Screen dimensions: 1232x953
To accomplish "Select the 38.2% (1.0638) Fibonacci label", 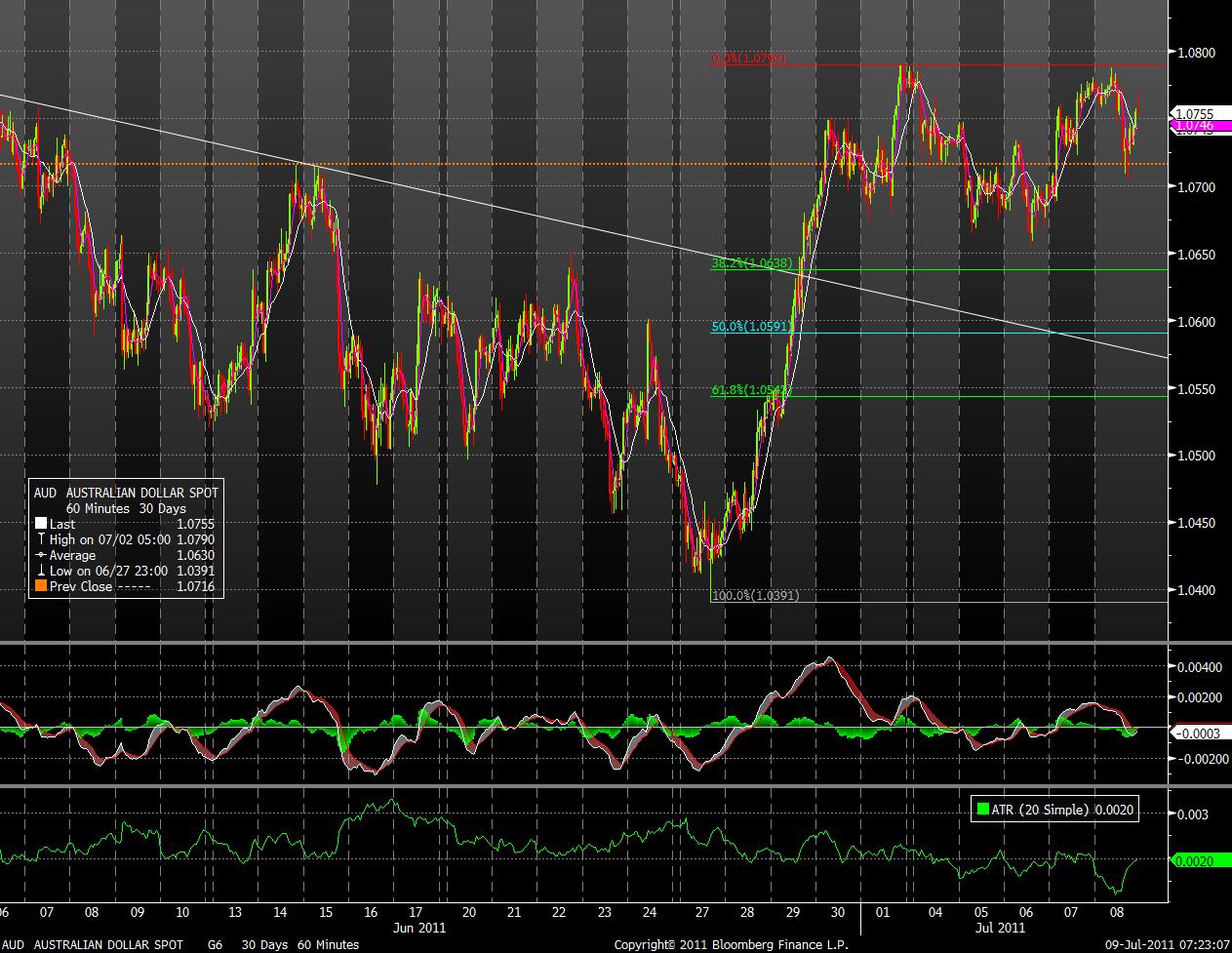I will tap(749, 263).
